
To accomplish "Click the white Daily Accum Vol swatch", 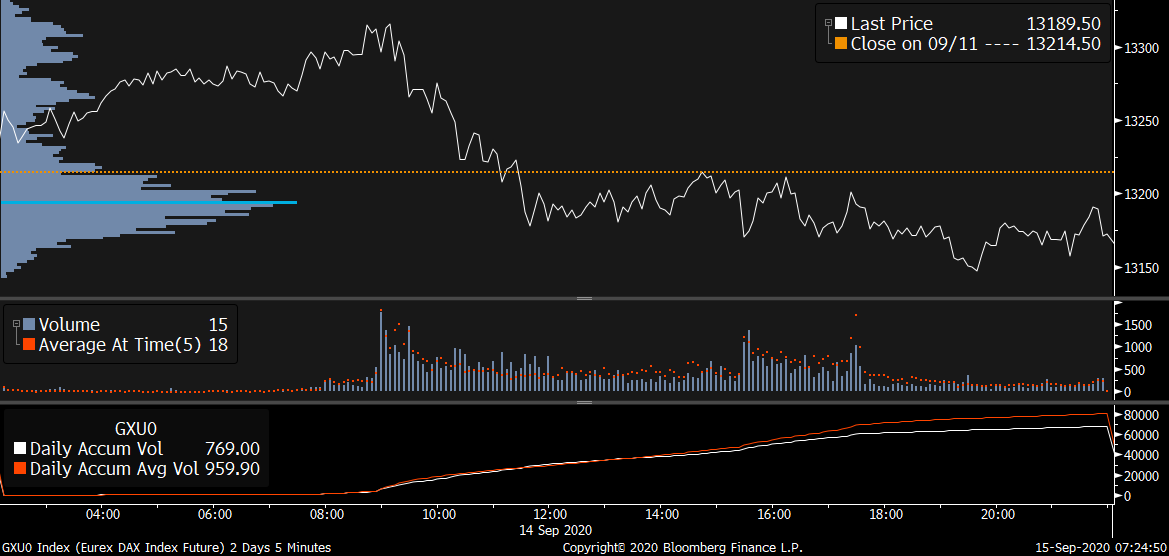I will coord(20,449).
